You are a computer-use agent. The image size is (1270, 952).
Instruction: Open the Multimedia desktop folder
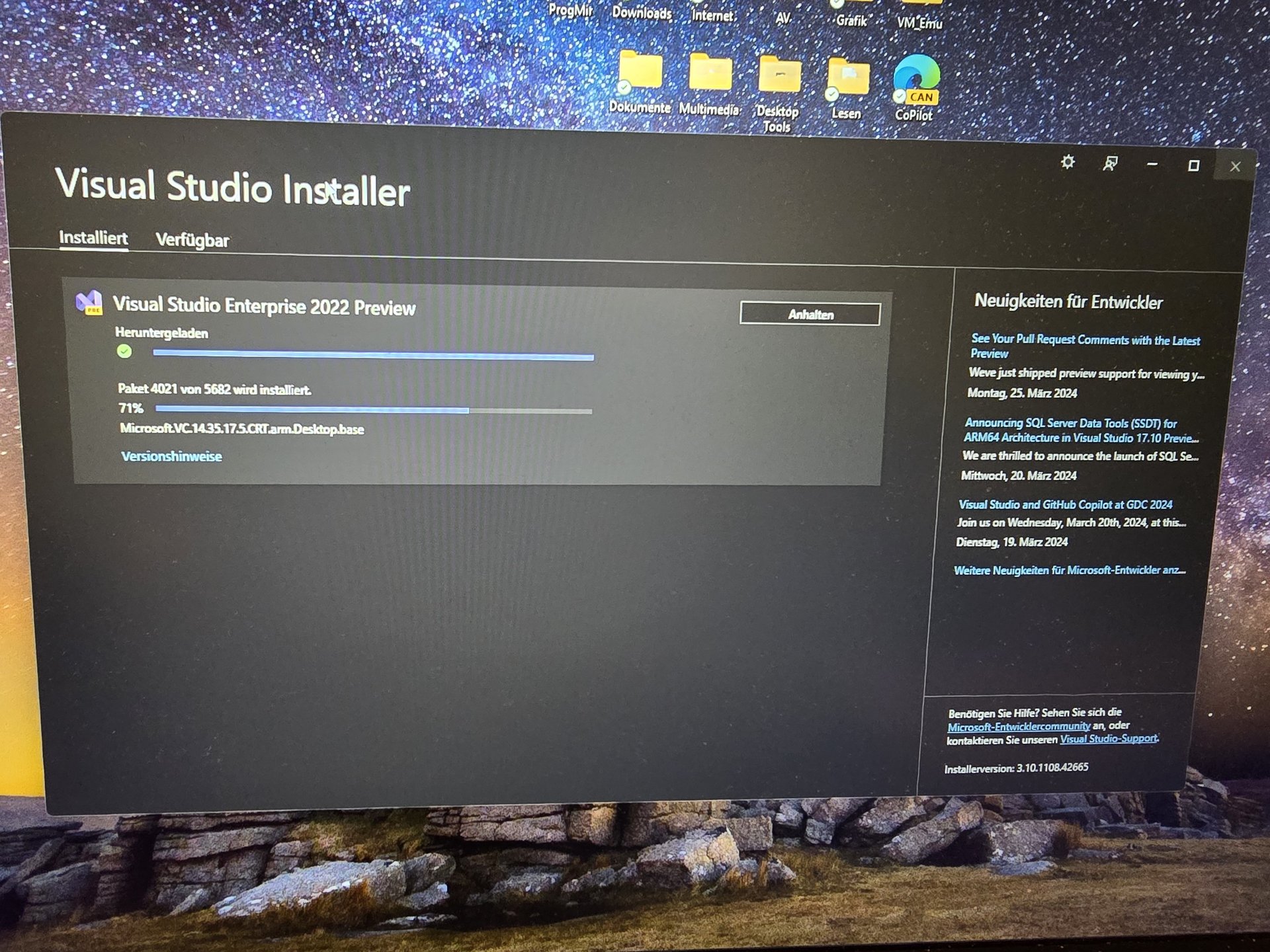(x=710, y=73)
